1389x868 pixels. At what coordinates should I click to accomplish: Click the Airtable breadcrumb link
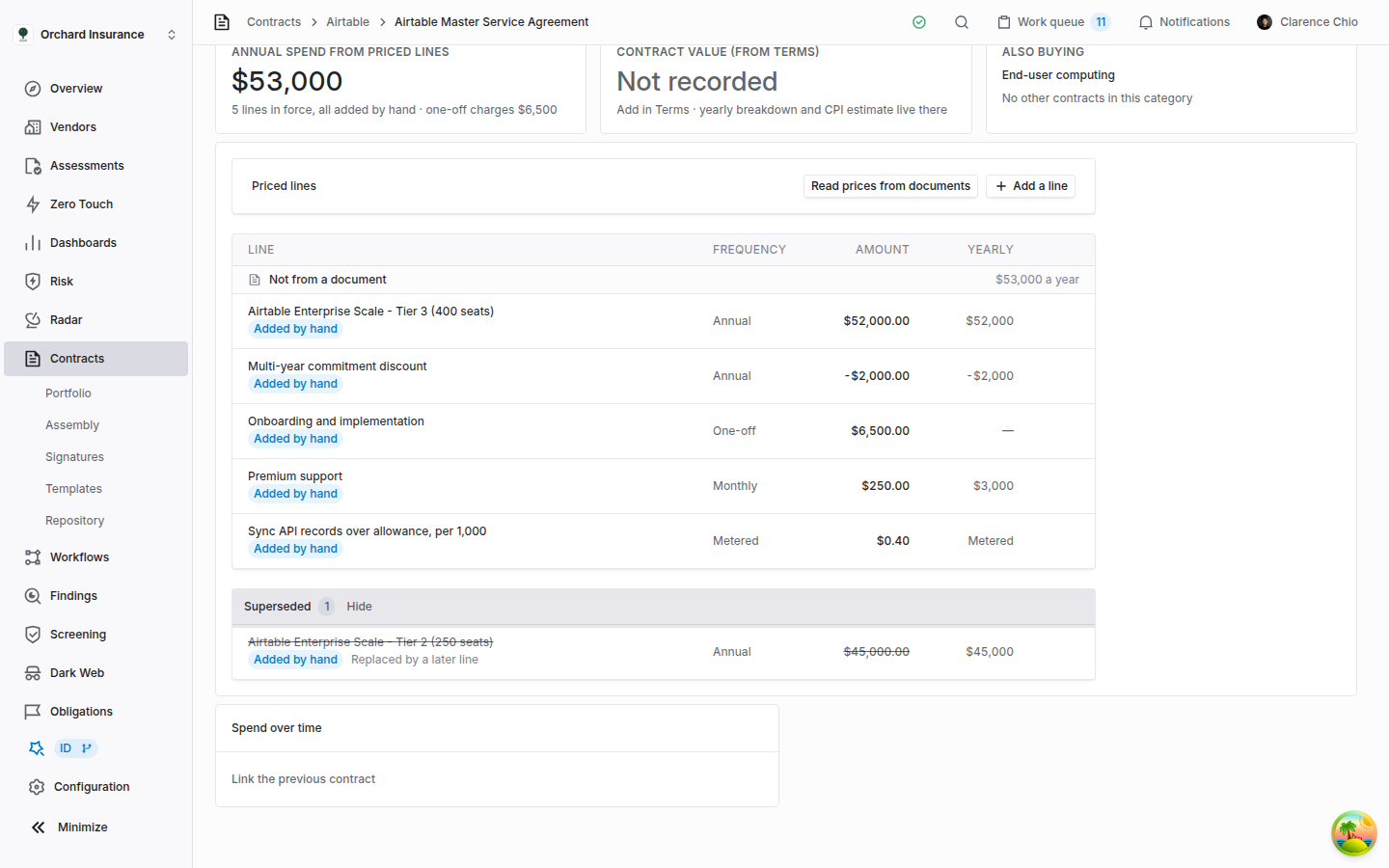point(347,22)
